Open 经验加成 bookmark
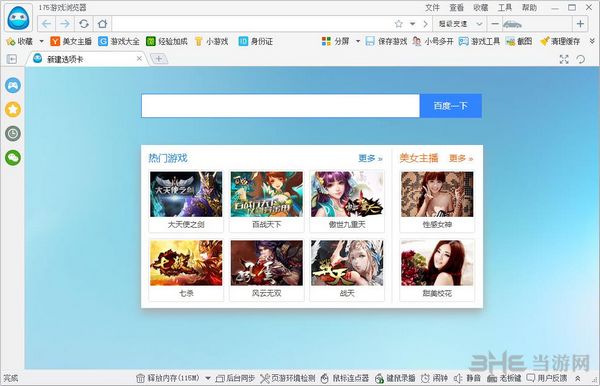 tap(167, 41)
